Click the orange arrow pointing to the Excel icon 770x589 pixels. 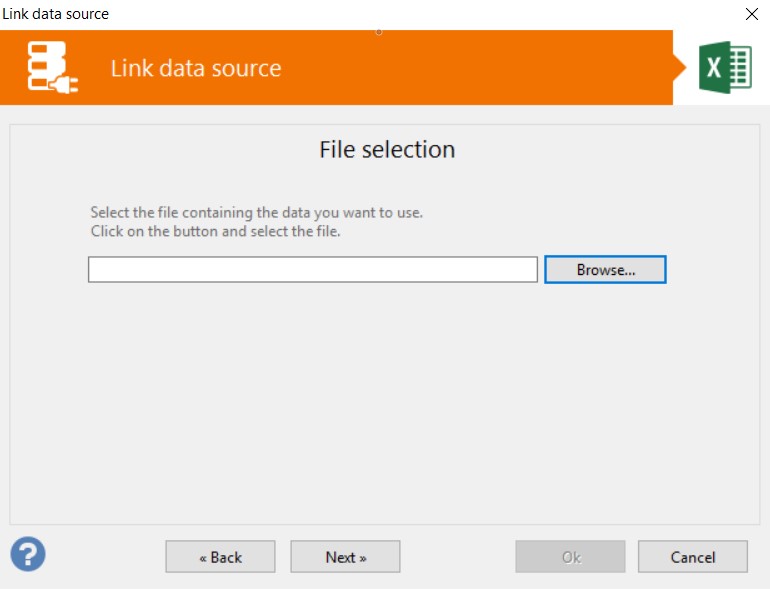[680, 67]
